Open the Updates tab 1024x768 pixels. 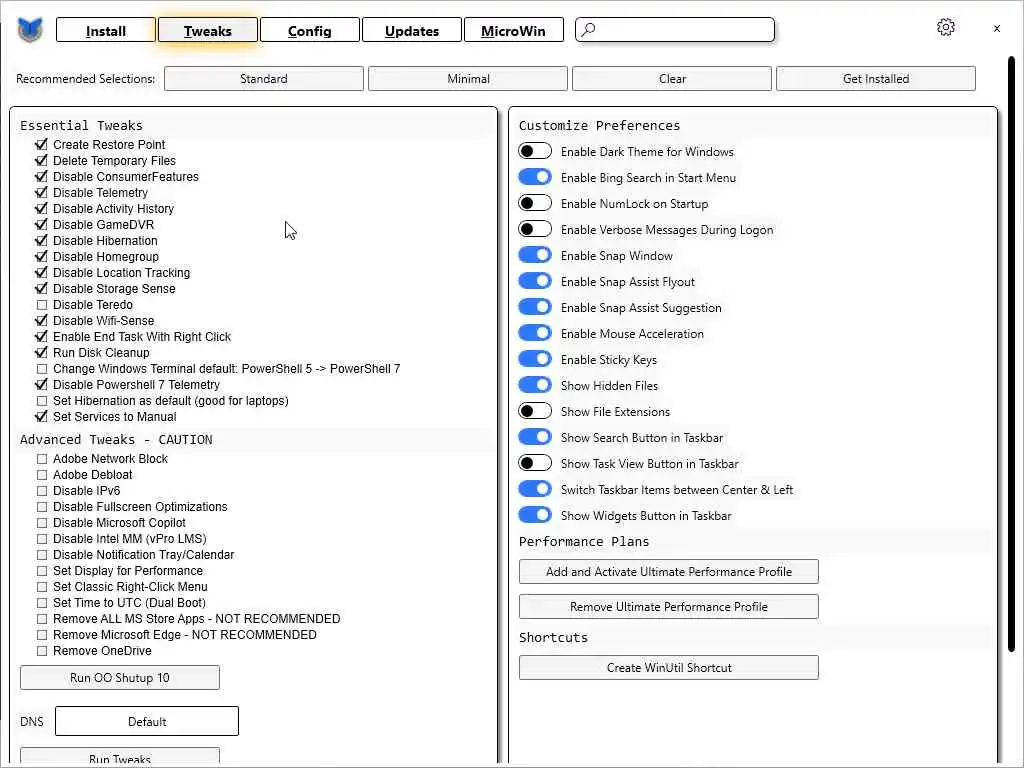(x=411, y=31)
